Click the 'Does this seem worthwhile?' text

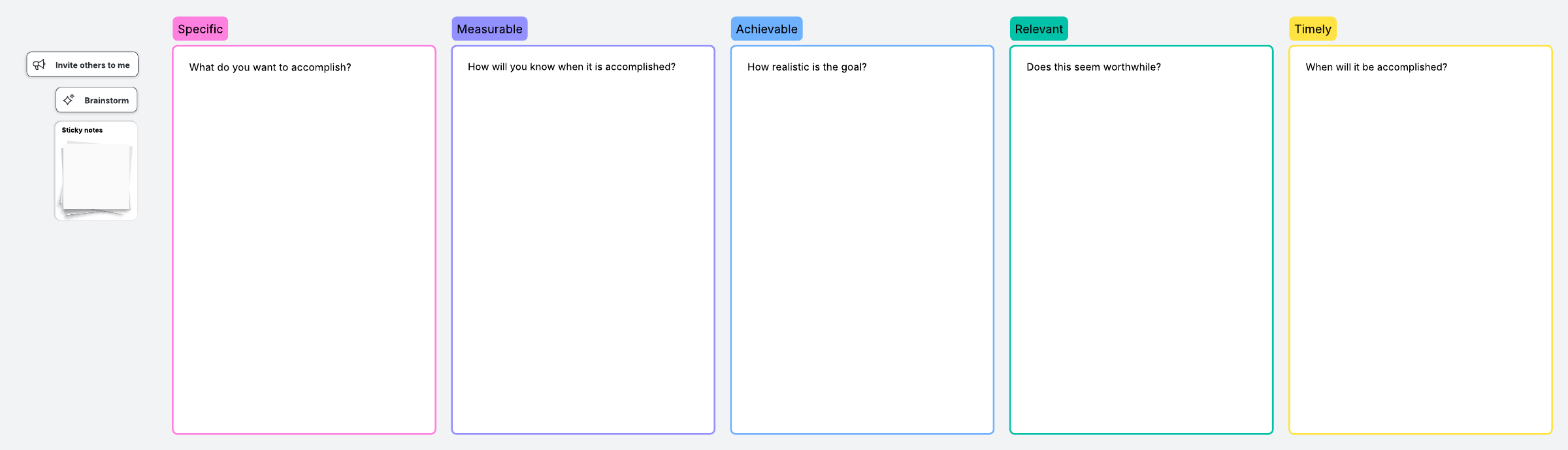[1094, 67]
